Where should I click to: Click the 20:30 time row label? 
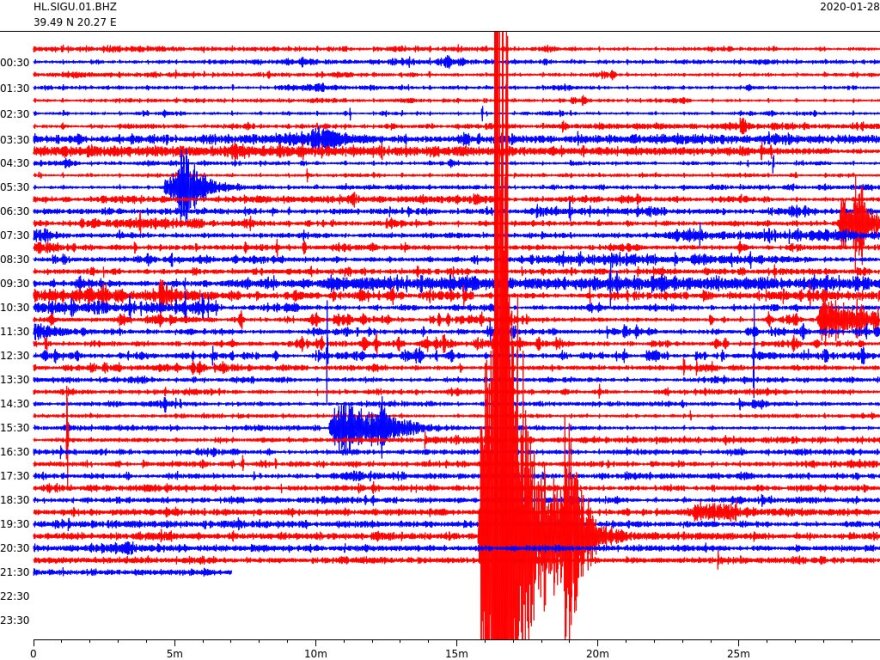[15, 548]
